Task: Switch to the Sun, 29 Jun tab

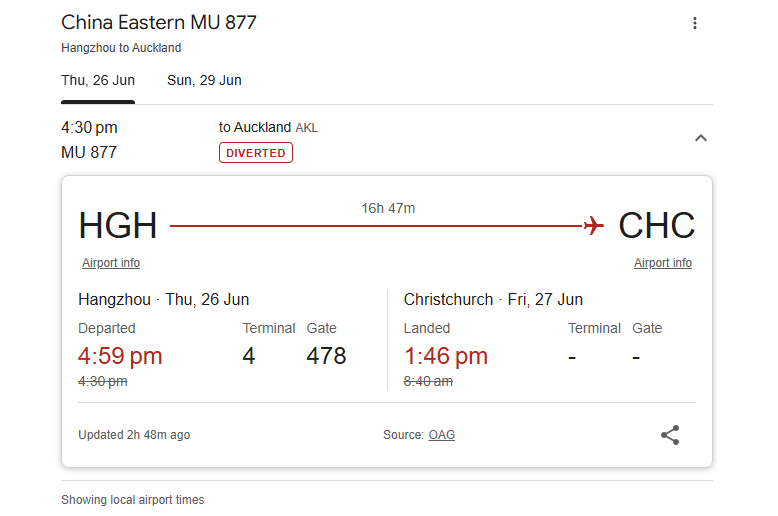Action: (x=204, y=80)
